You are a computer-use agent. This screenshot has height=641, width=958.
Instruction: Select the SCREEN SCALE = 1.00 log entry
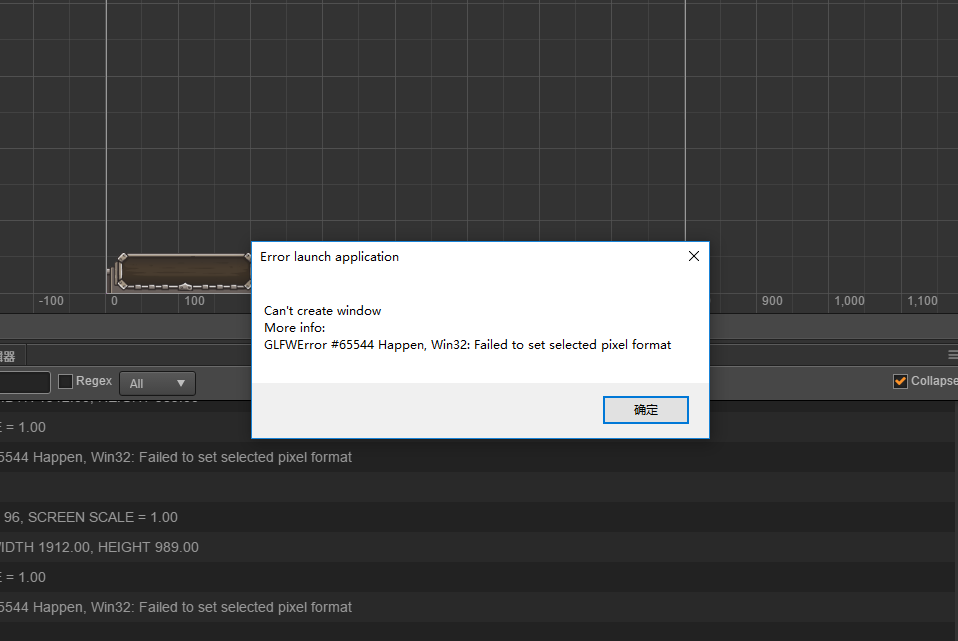477,517
